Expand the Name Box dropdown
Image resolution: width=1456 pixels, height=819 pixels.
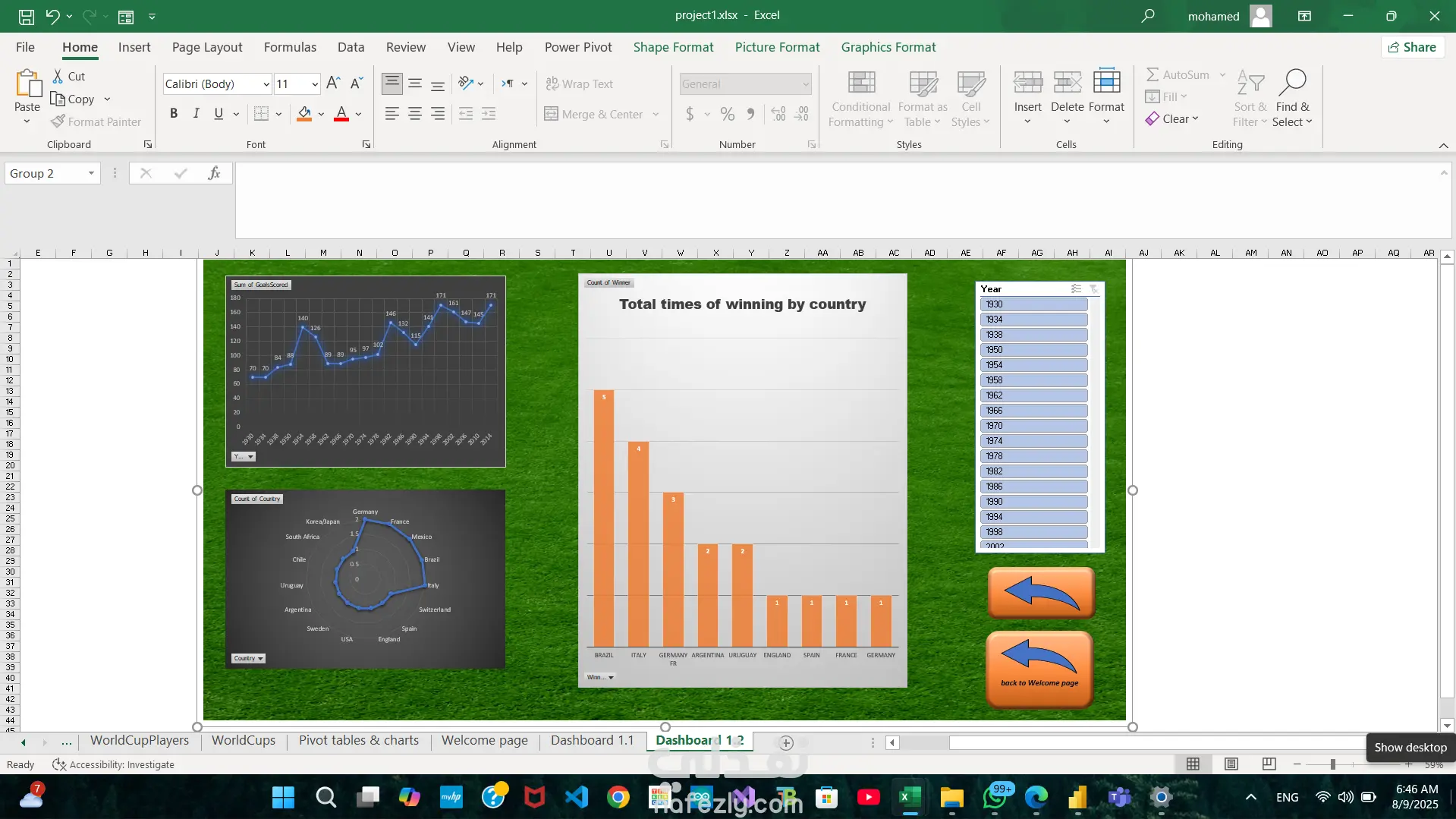pyautogui.click(x=91, y=173)
